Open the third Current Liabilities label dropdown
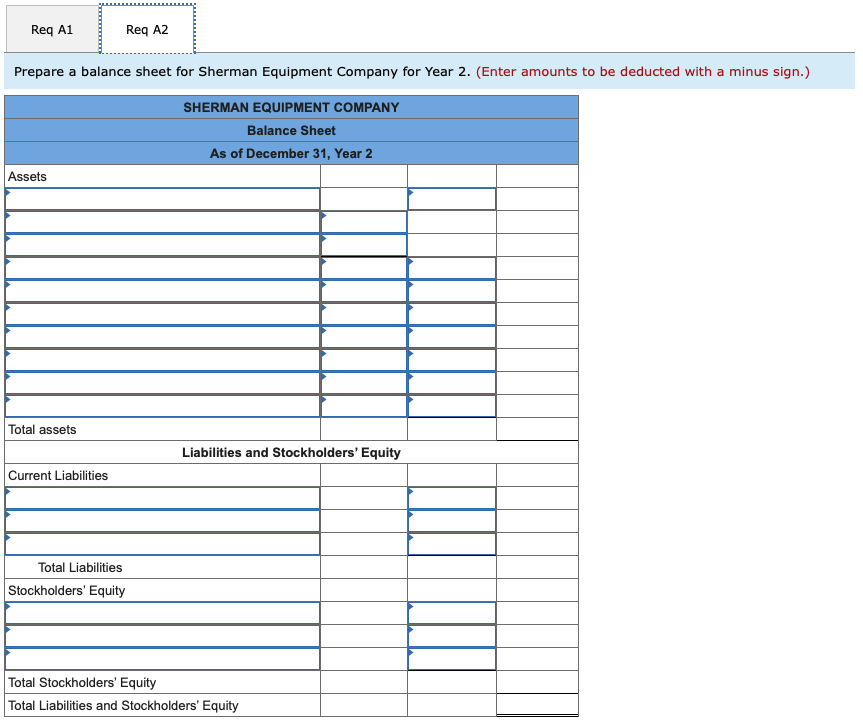This screenshot has height=721, width=863. [x=162, y=544]
